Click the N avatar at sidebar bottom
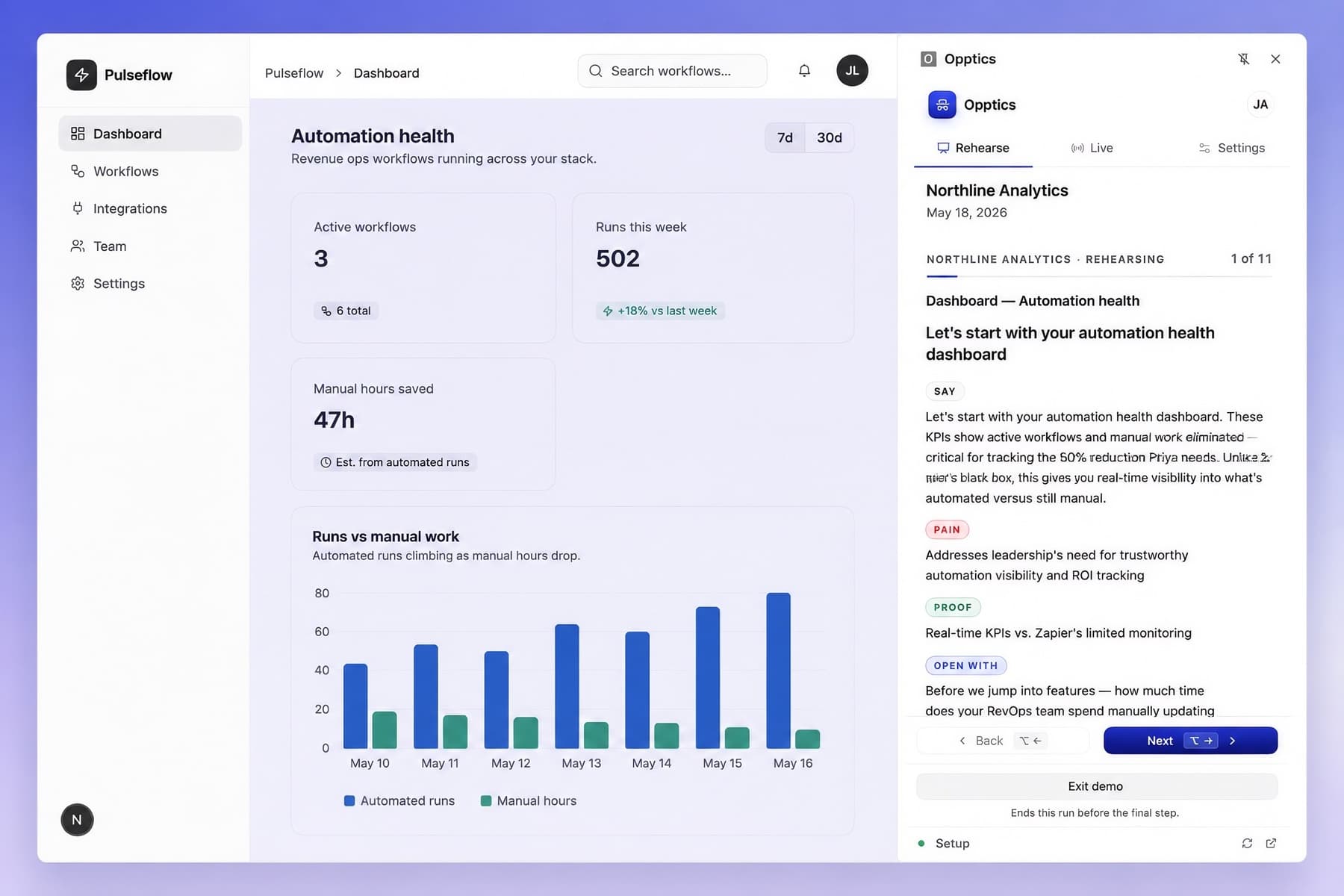 [x=77, y=820]
